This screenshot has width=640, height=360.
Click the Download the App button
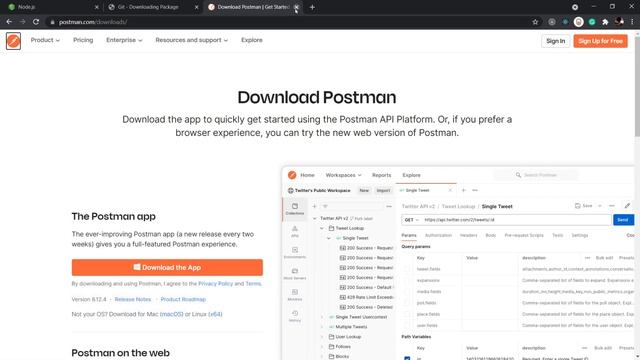pos(167,267)
